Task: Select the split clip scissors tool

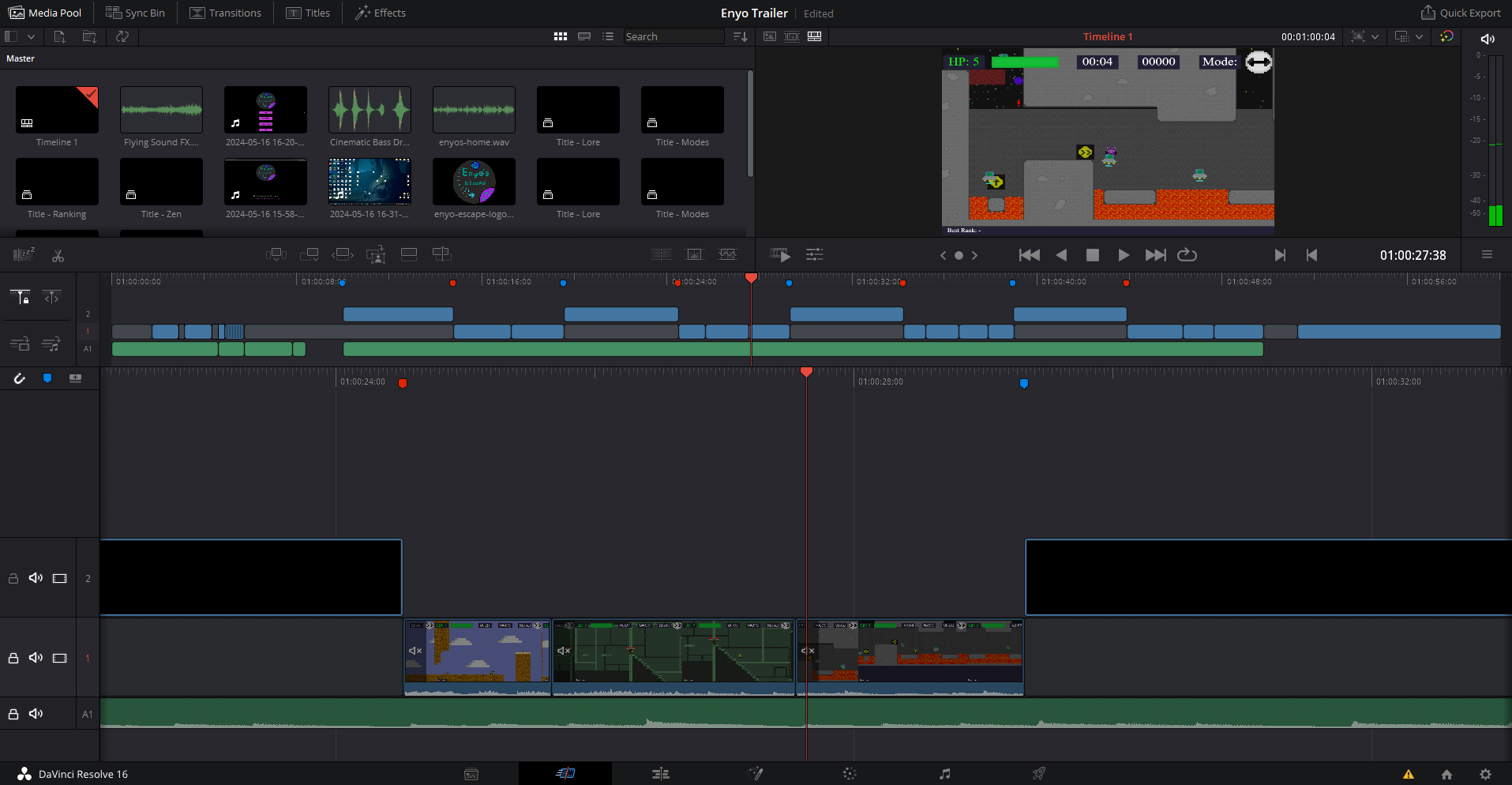Action: point(58,255)
